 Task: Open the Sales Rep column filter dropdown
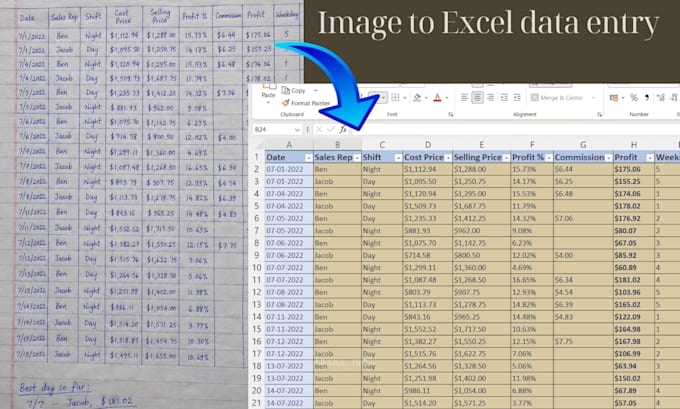(356, 158)
